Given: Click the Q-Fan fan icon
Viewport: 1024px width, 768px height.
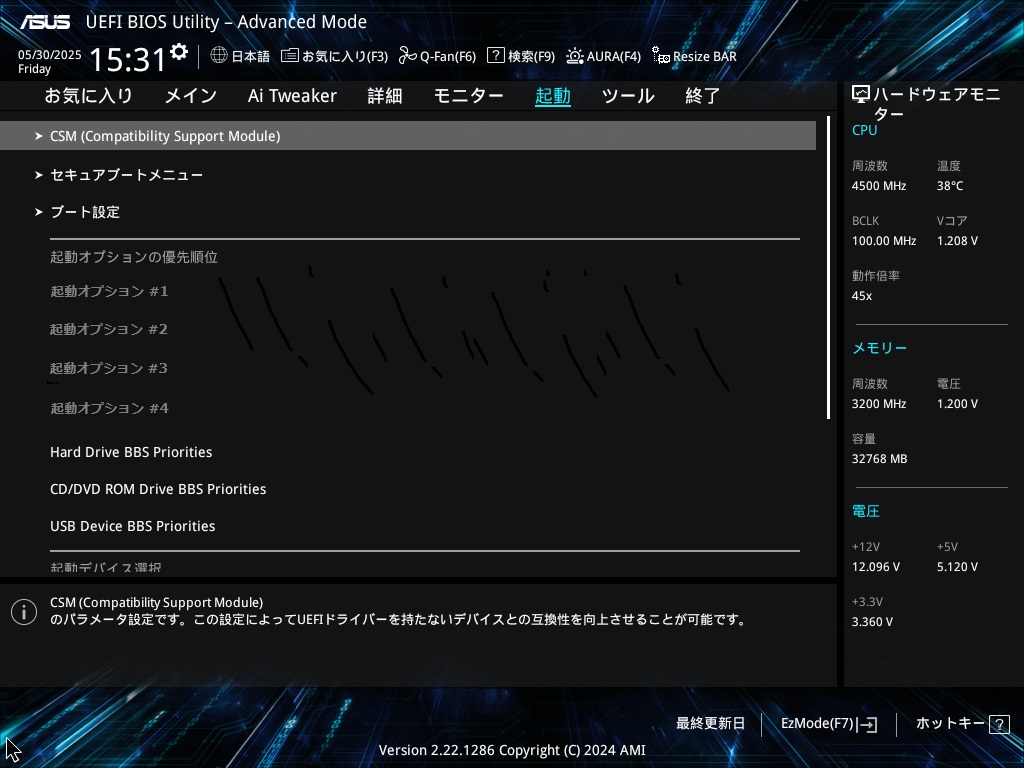Looking at the screenshot, I should (408, 56).
